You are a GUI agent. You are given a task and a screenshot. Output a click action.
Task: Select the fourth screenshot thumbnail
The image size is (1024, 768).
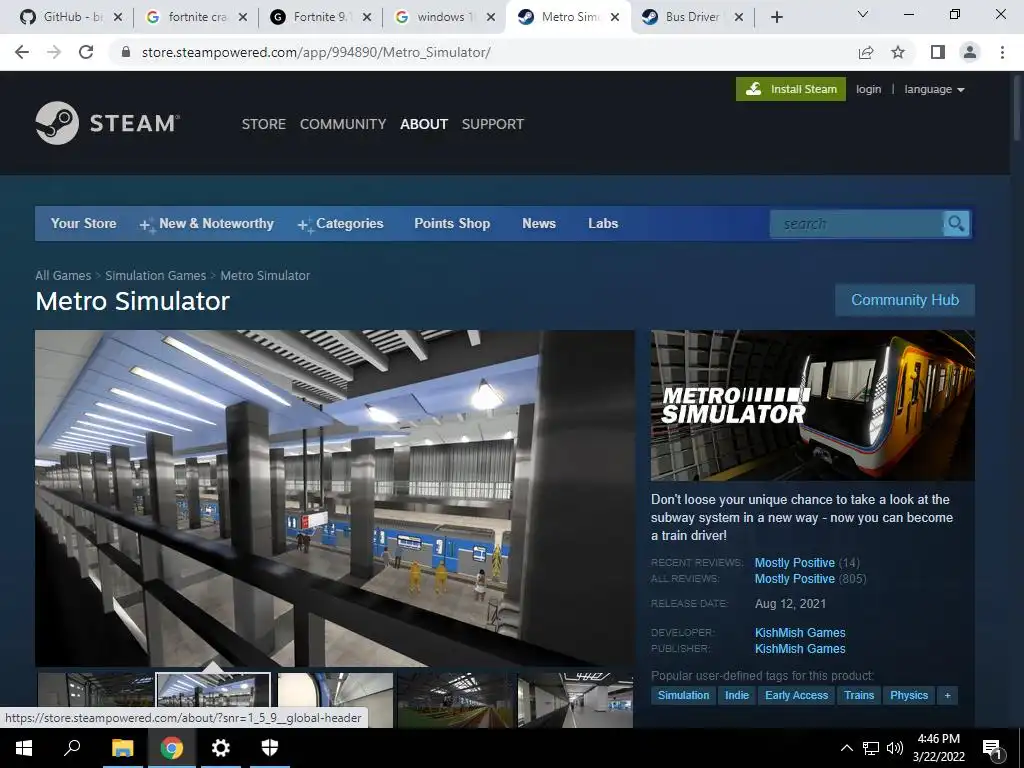pos(455,699)
